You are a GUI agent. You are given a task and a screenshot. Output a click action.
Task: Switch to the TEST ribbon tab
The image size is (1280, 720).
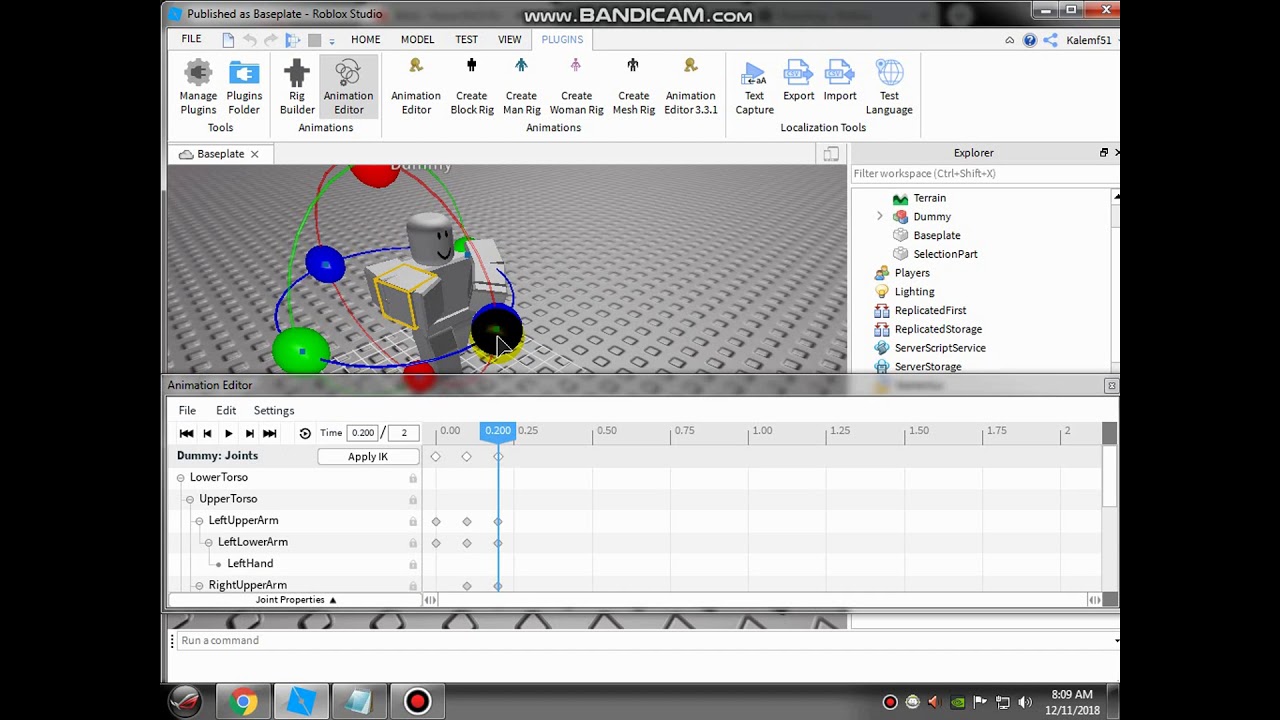pyautogui.click(x=466, y=39)
